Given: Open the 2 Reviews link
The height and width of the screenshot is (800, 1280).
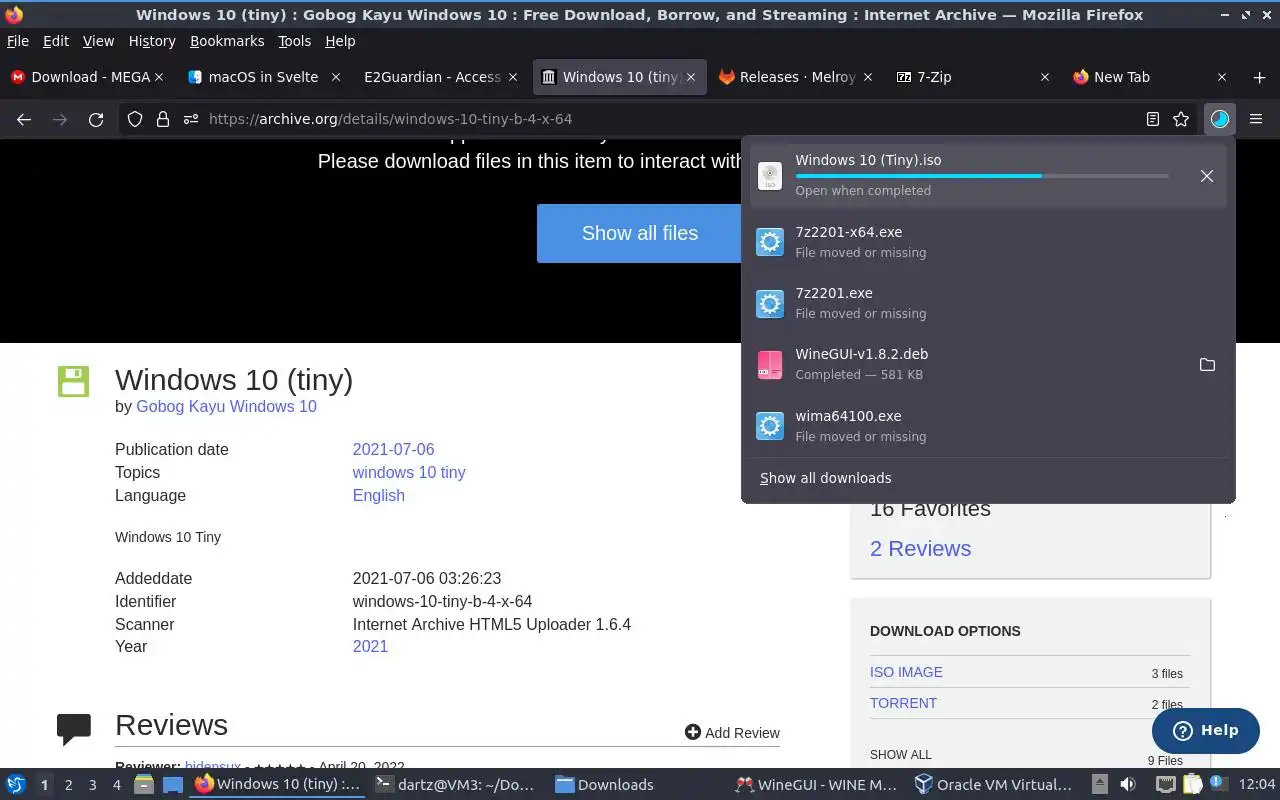Looking at the screenshot, I should click(x=920, y=548).
